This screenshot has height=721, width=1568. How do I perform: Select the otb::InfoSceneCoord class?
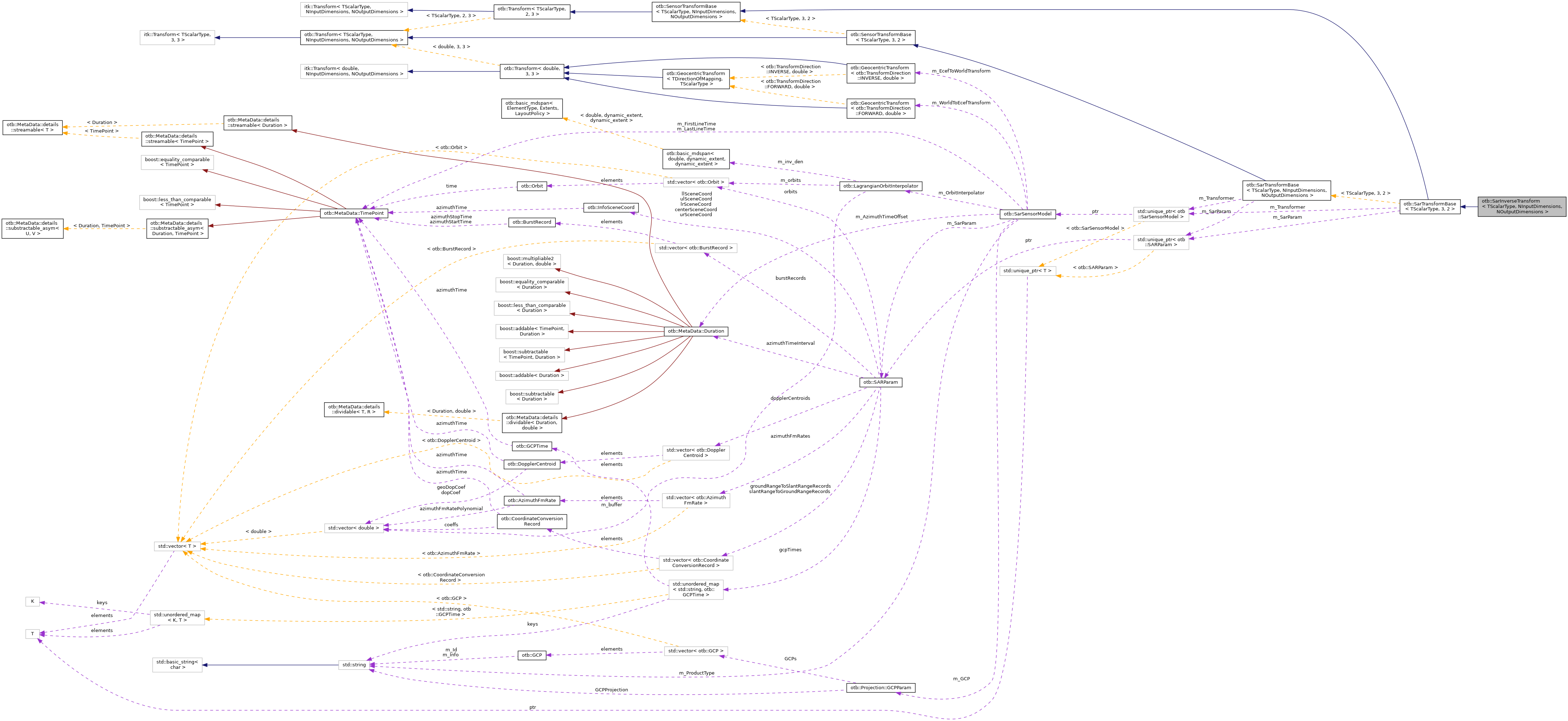[x=612, y=207]
